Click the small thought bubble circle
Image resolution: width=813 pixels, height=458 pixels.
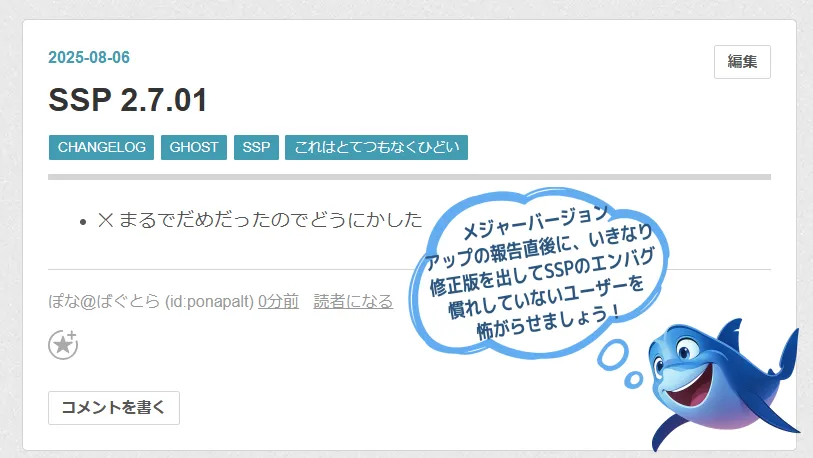(x=634, y=380)
